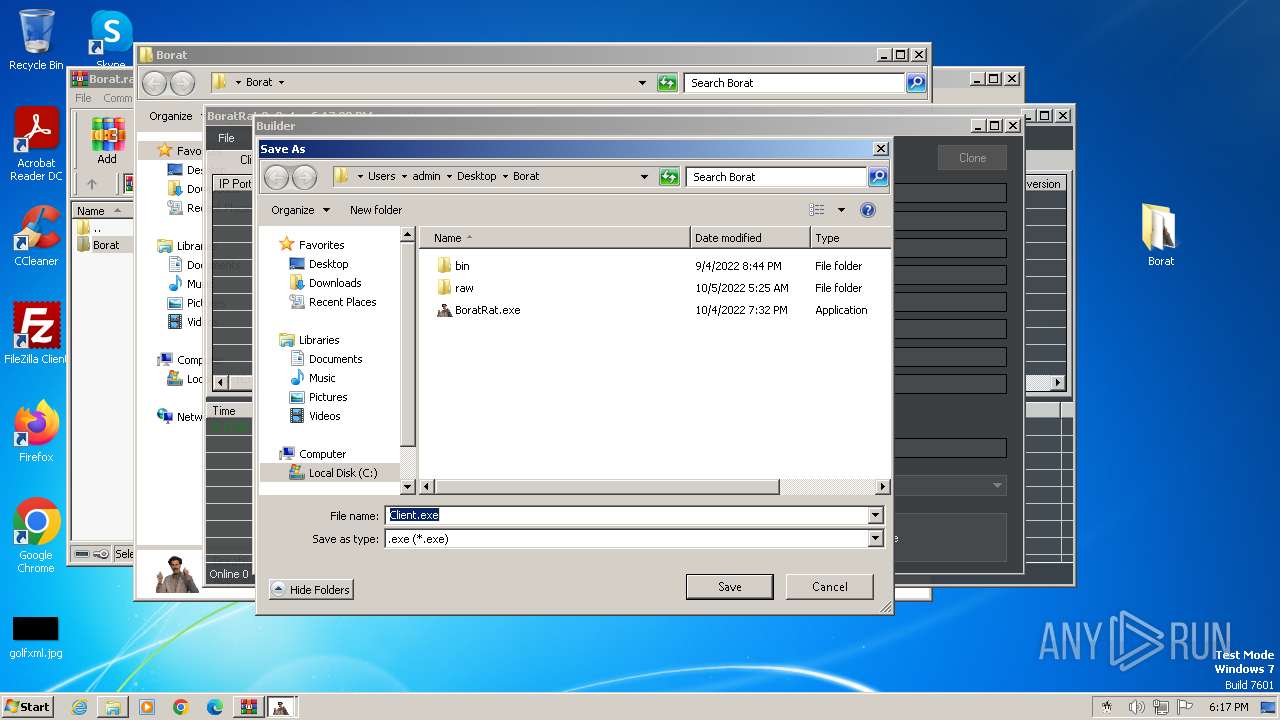The image size is (1280, 720).
Task: Expand the Desktop breadcrumb arrow
Action: [x=504, y=177]
